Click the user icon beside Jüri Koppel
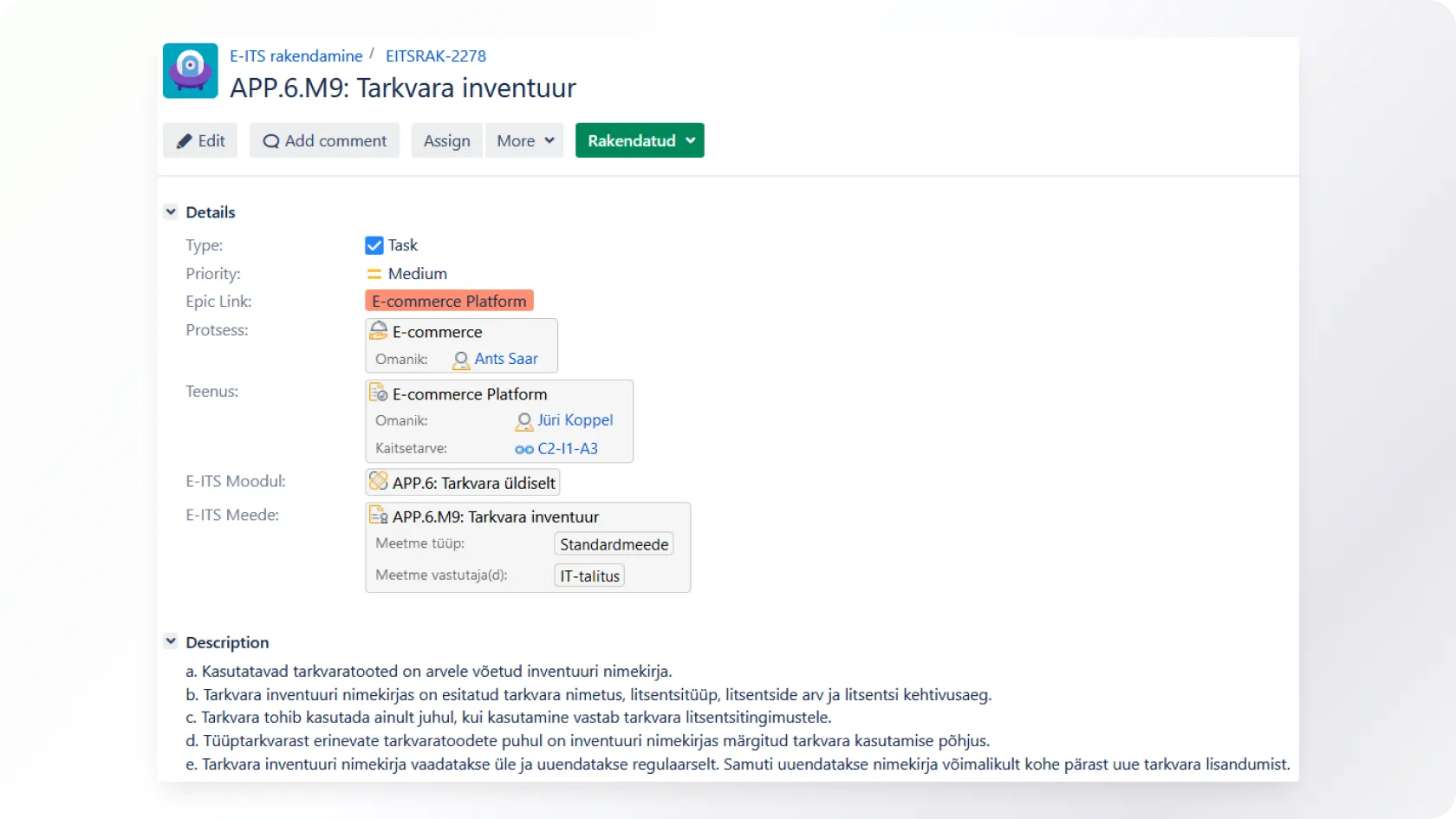Image resolution: width=1456 pixels, height=819 pixels. pyautogui.click(x=524, y=421)
